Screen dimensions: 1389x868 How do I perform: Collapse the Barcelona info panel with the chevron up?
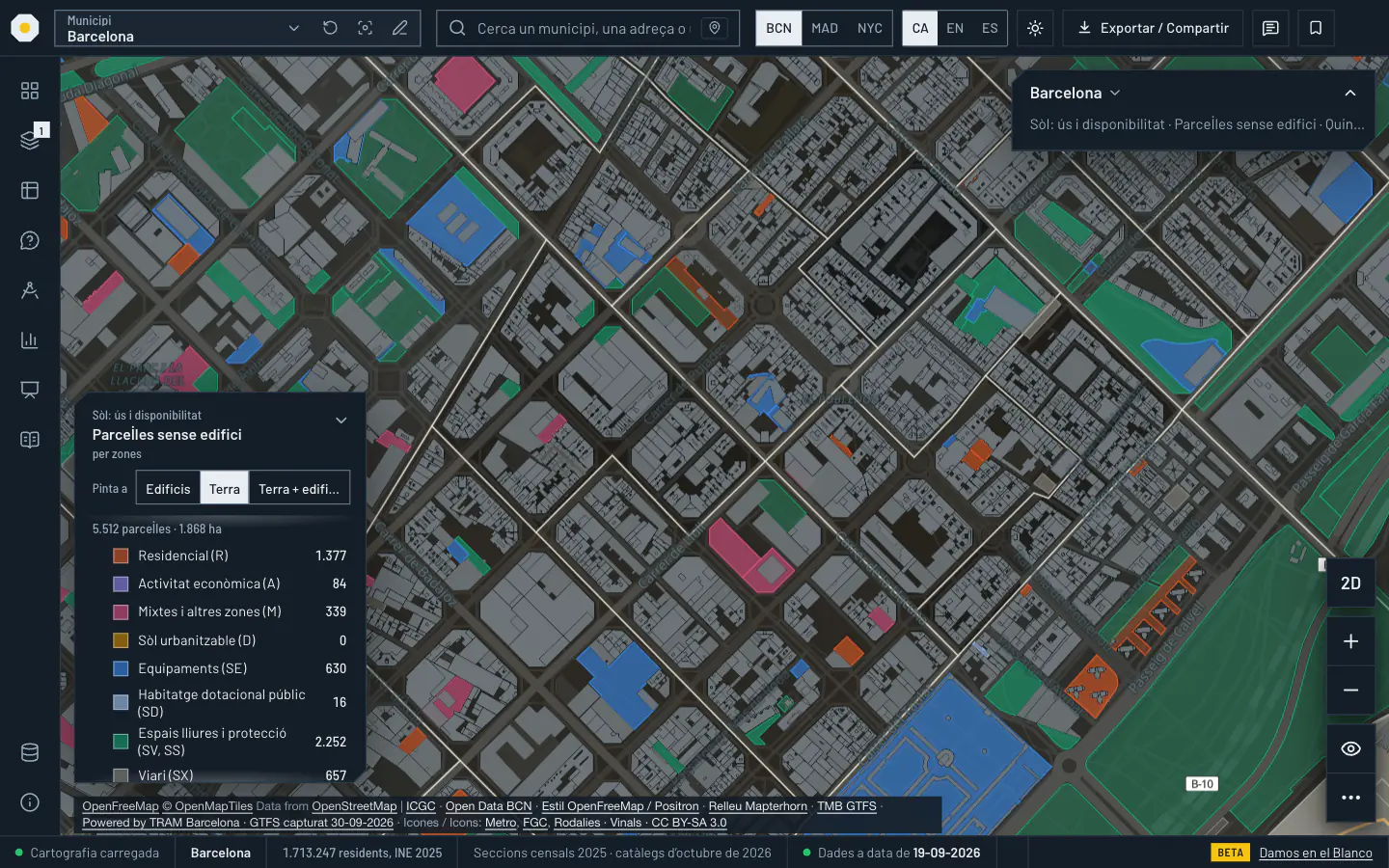pyautogui.click(x=1350, y=93)
